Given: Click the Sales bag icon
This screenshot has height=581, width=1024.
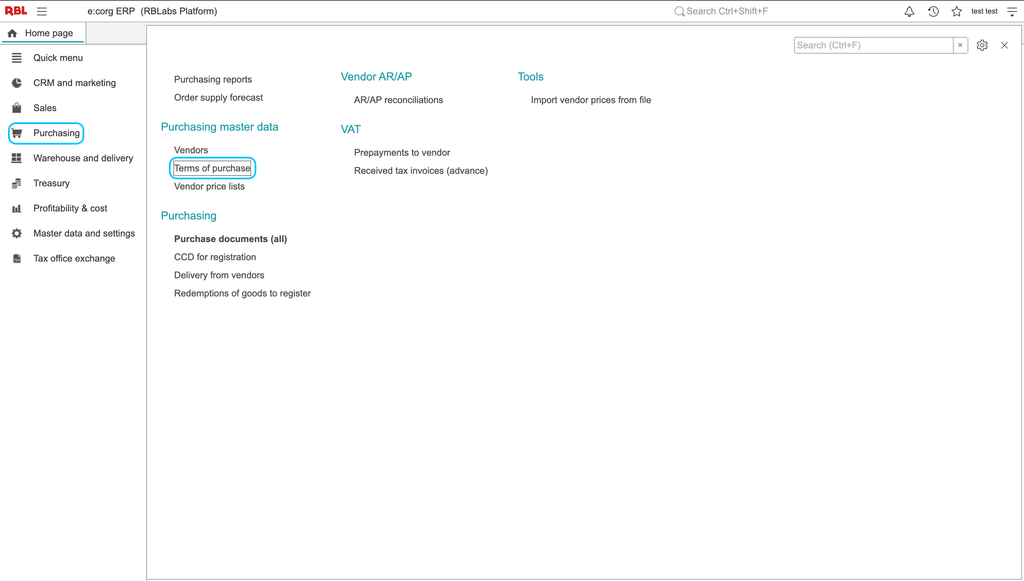Looking at the screenshot, I should click(17, 108).
